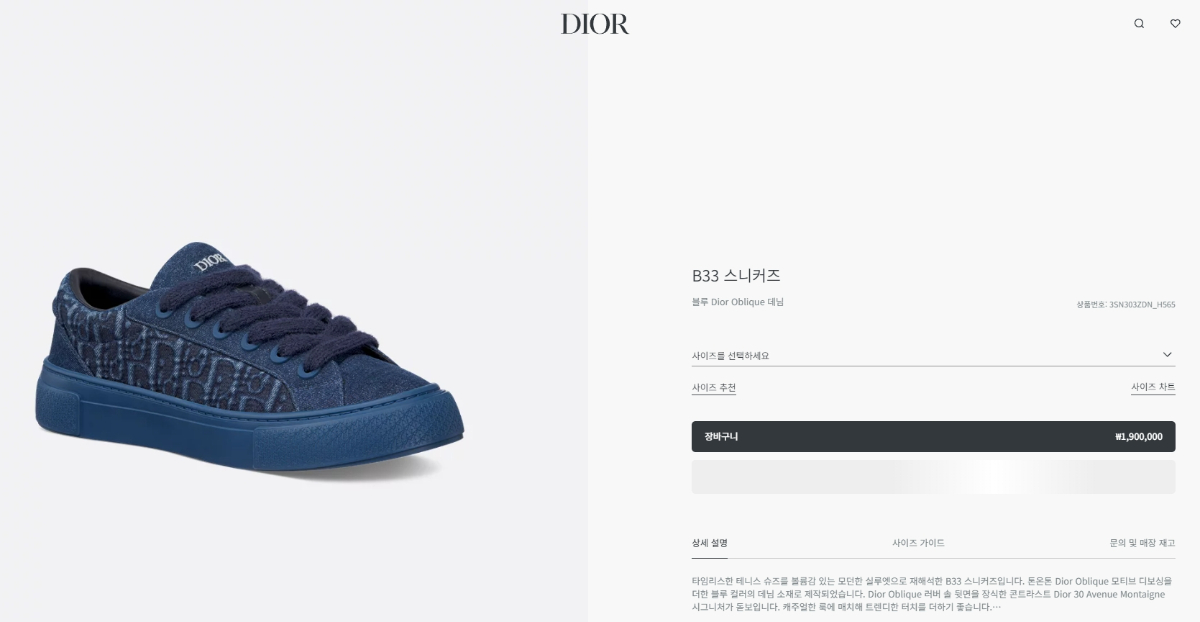
Task: Click the ₩1,900,000 price on the cart button
Action: click(x=1139, y=437)
